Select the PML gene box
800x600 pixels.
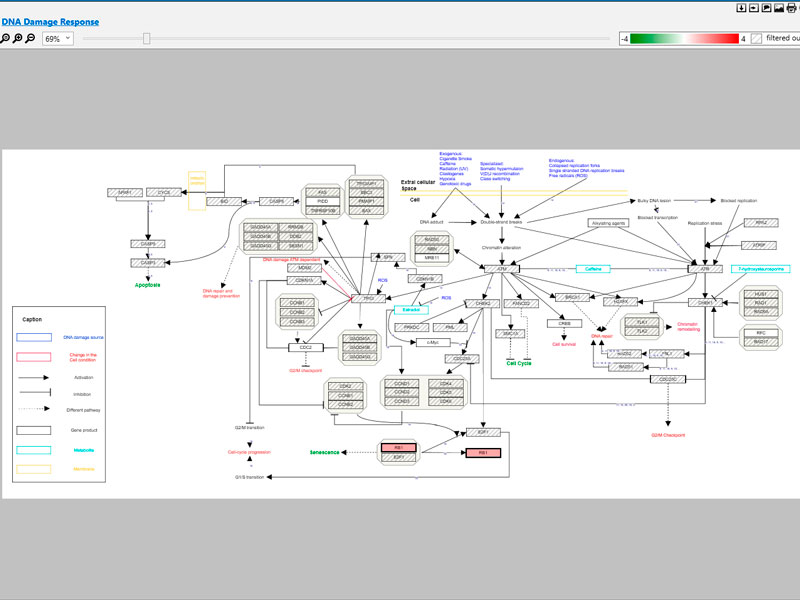click(x=449, y=328)
